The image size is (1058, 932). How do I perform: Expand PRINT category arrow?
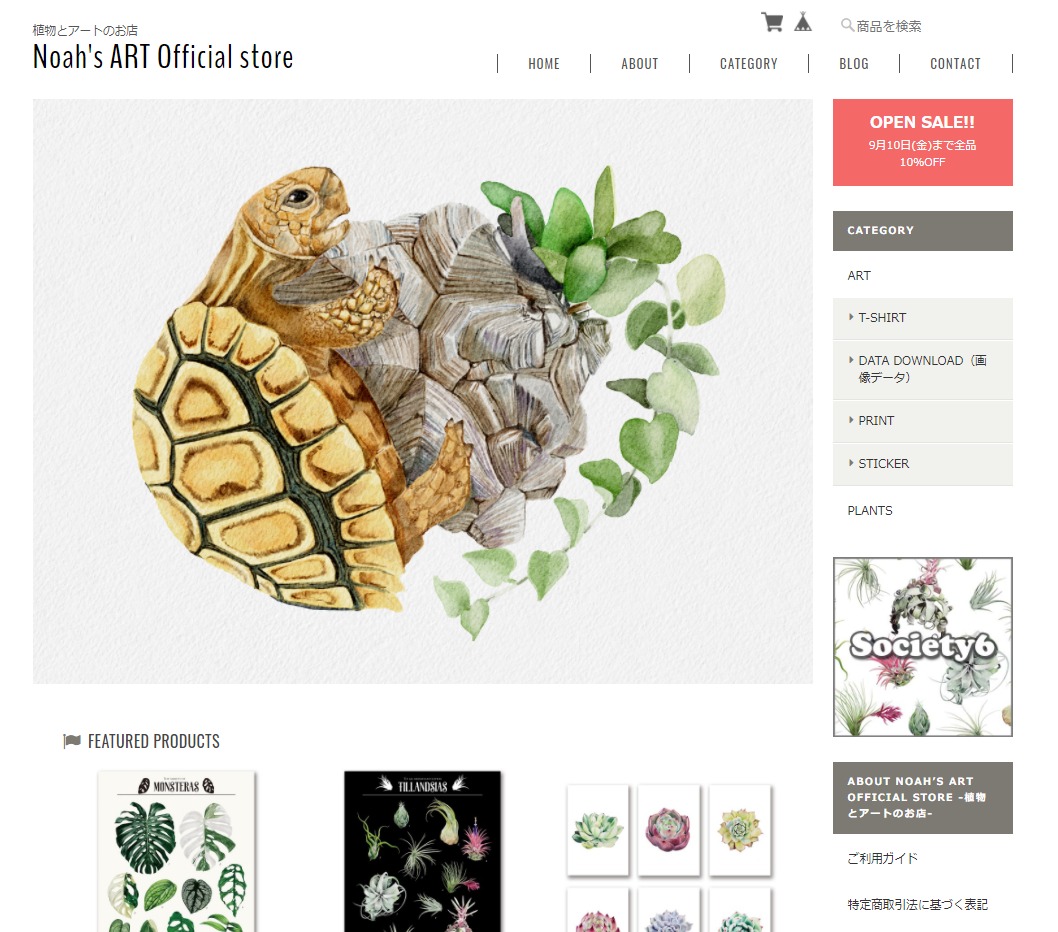851,420
